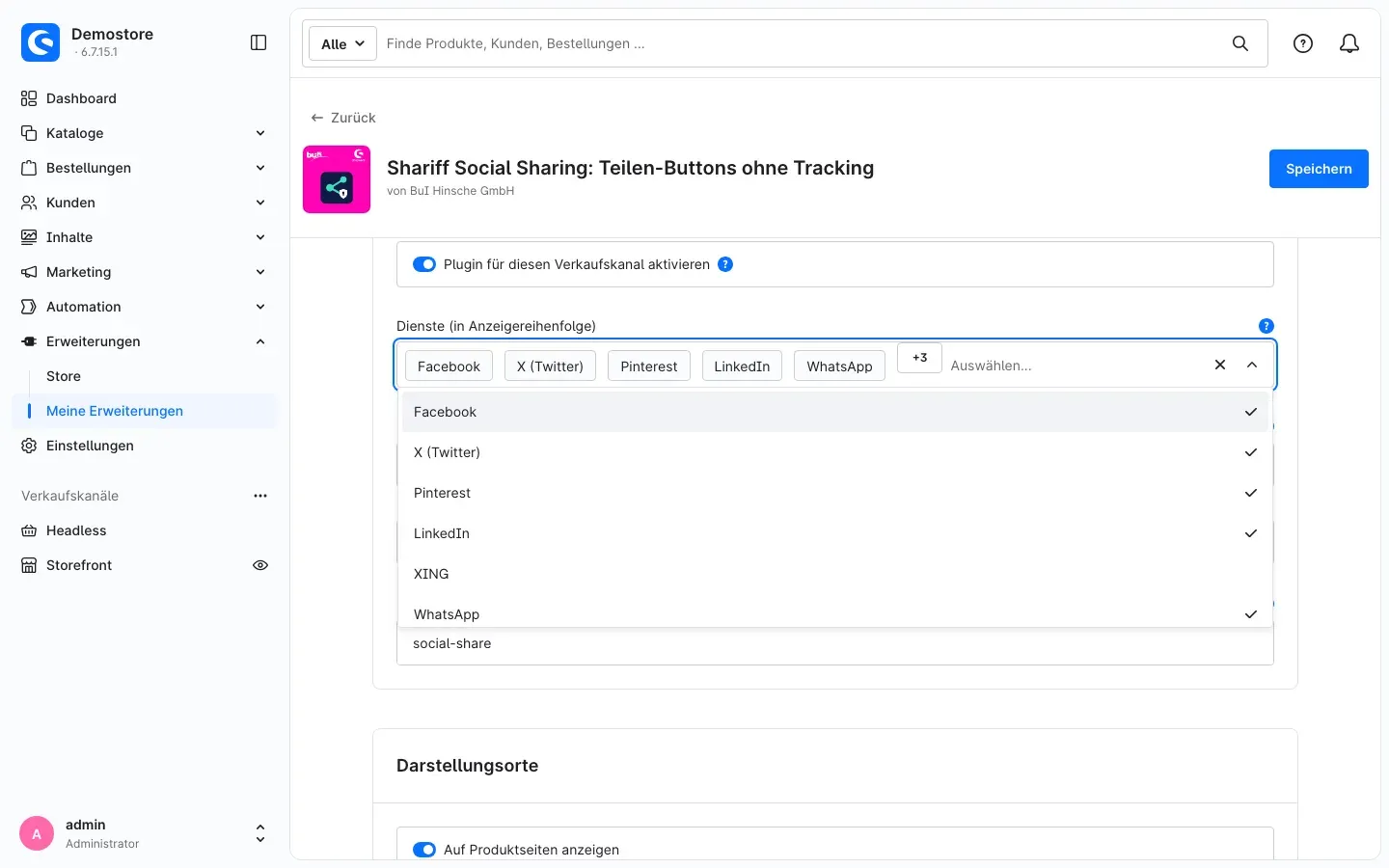Deselect Facebook in the dropdown list
The image size is (1389, 868).
click(x=835, y=412)
